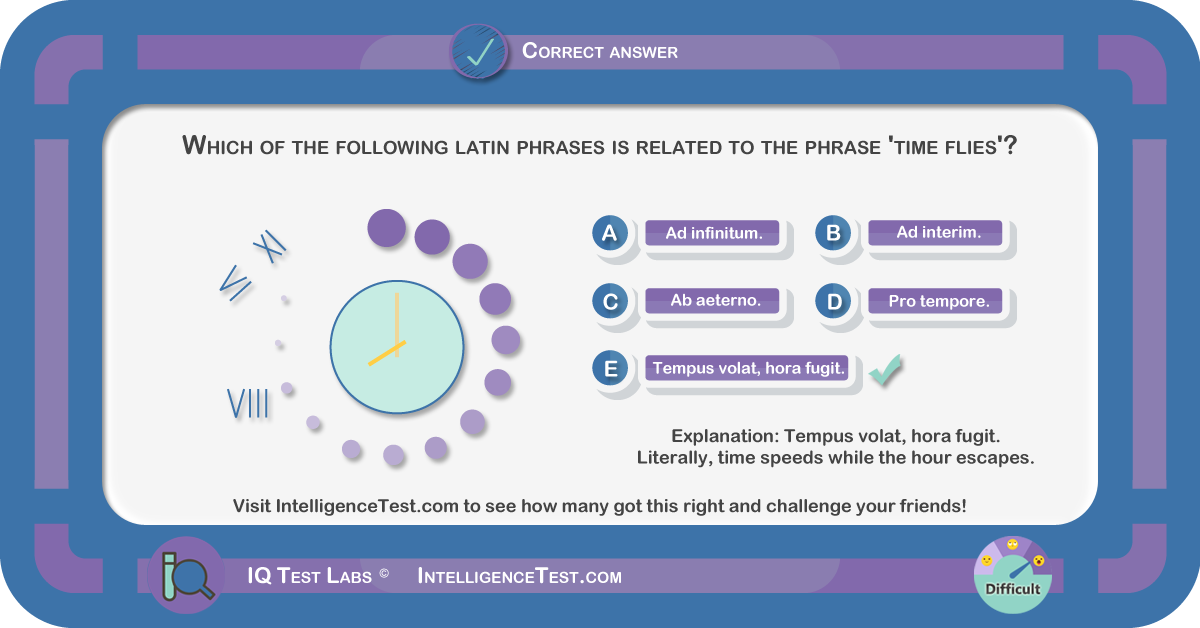Click the teal checkmark beside answer E

pos(885,369)
